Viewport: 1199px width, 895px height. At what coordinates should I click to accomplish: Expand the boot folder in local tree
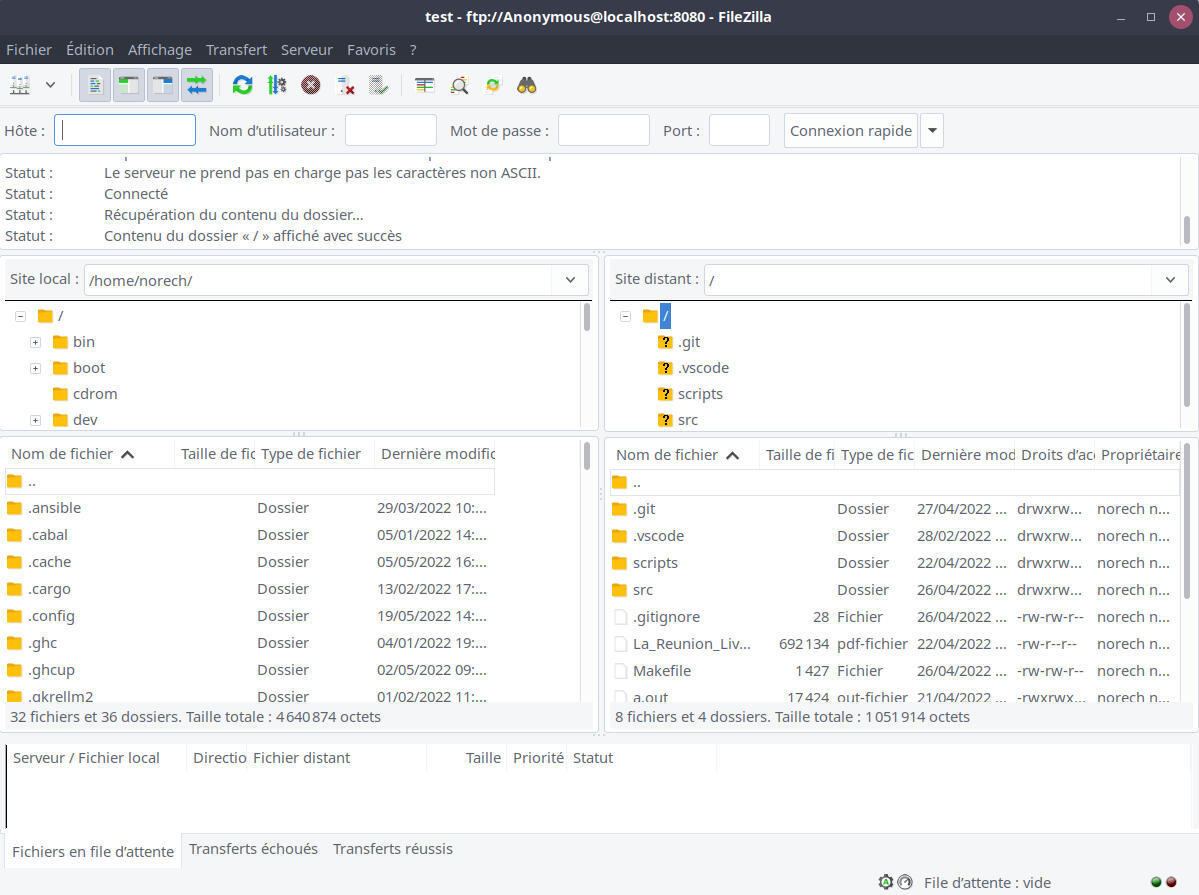click(x=35, y=368)
